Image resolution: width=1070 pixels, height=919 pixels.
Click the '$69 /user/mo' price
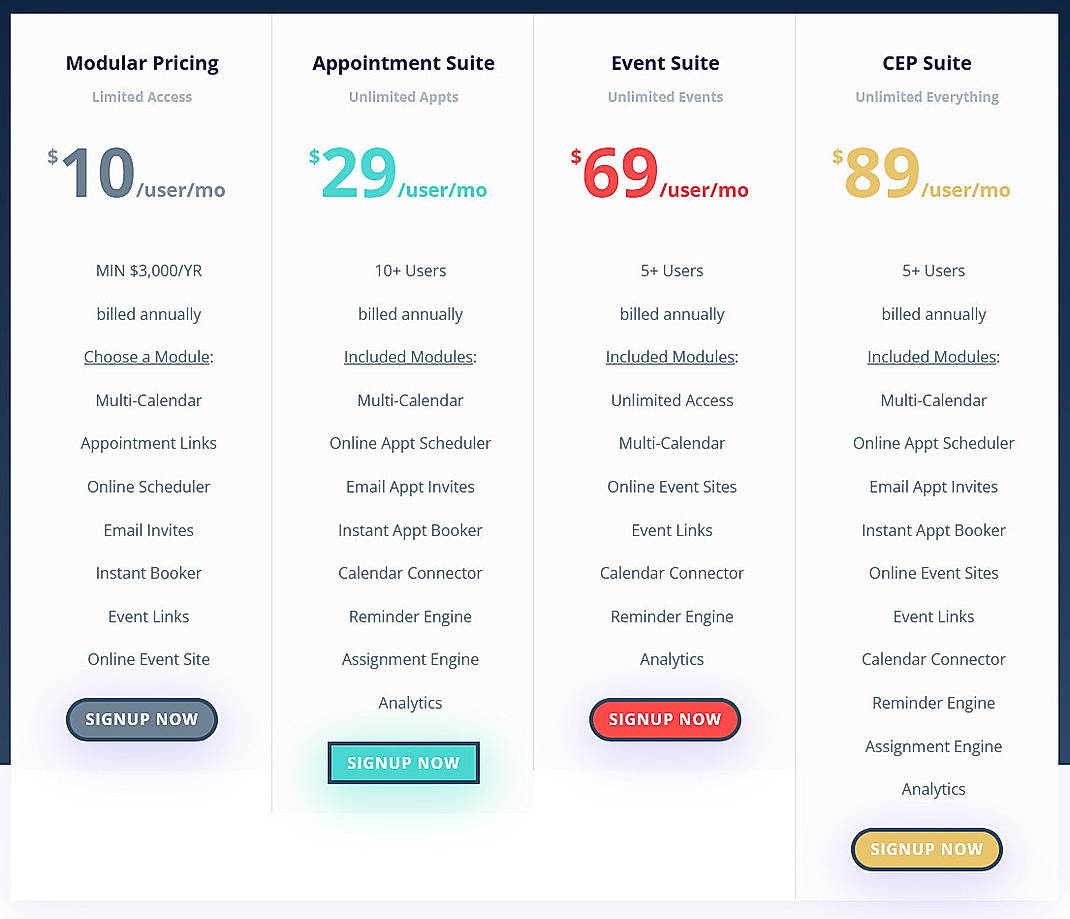[x=660, y=173]
